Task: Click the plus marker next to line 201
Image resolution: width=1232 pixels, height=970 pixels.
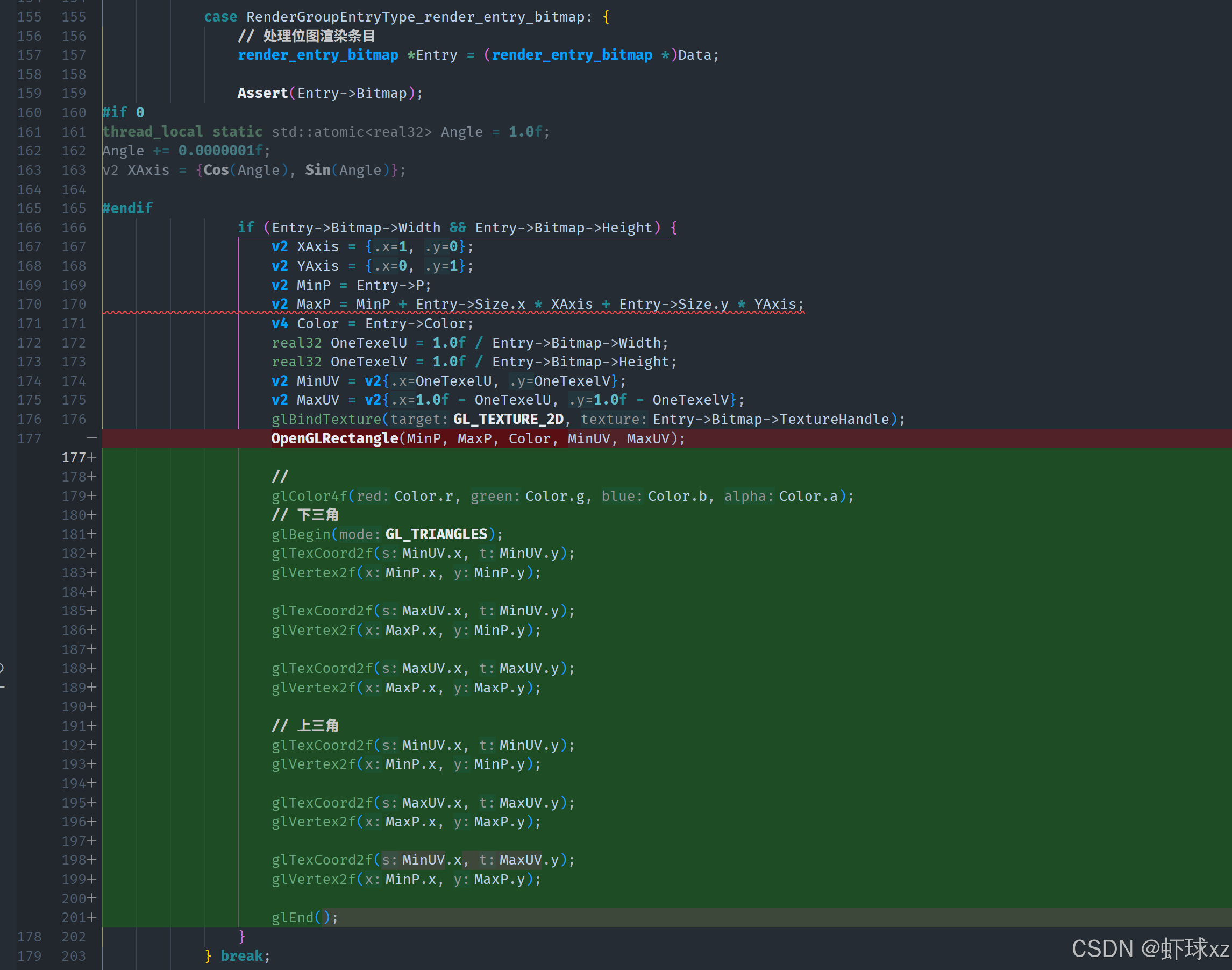Action: click(x=91, y=918)
